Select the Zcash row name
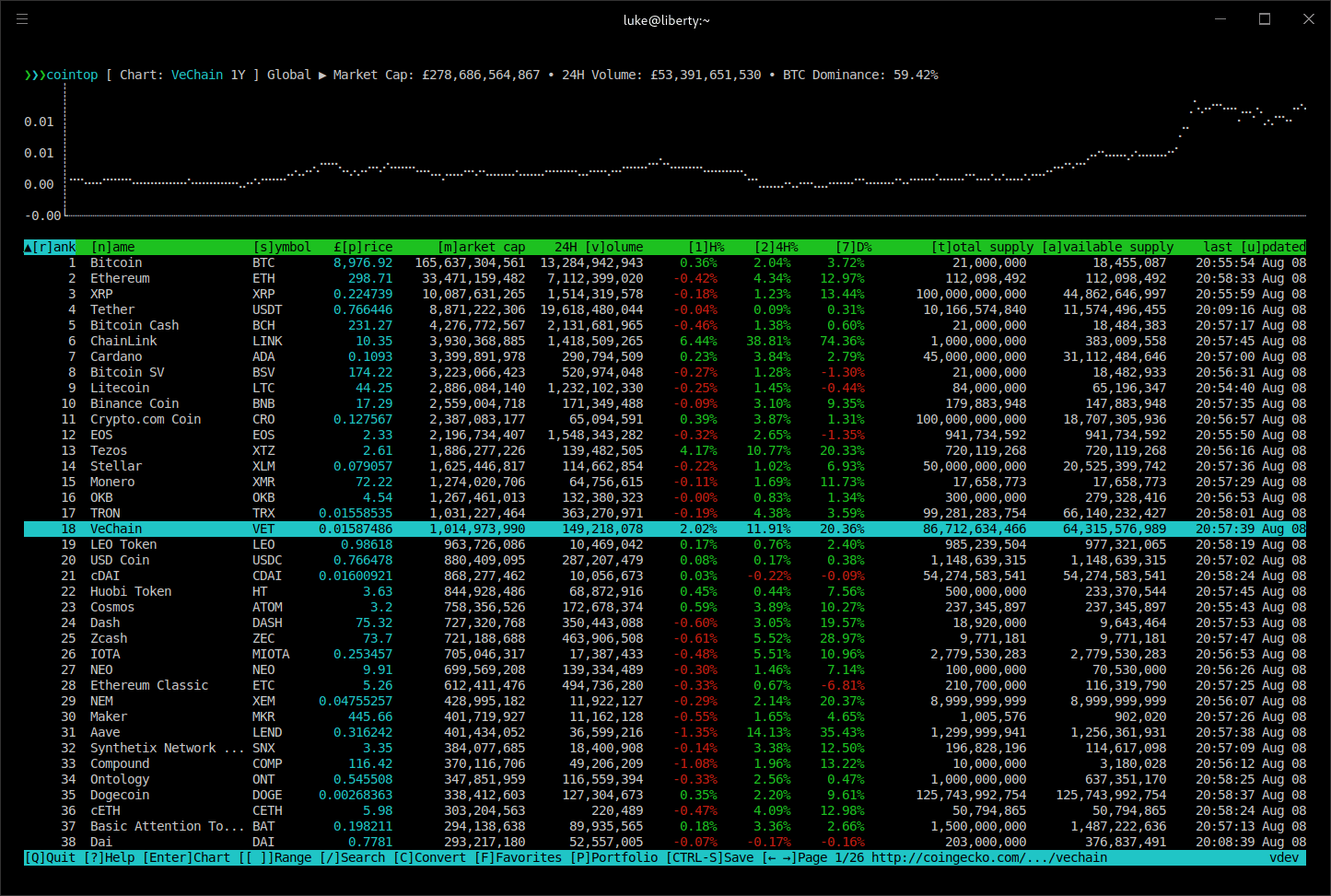Image resolution: width=1331 pixels, height=896 pixels. tap(109, 638)
